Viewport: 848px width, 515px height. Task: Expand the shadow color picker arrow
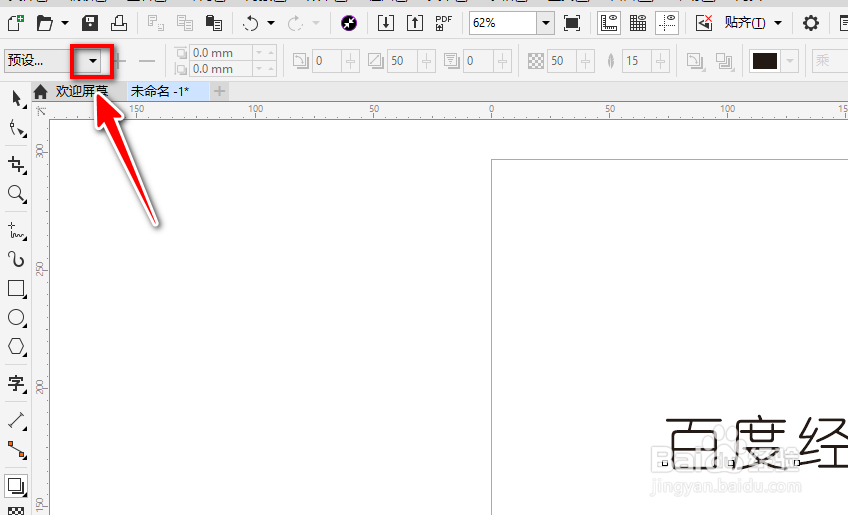point(790,61)
